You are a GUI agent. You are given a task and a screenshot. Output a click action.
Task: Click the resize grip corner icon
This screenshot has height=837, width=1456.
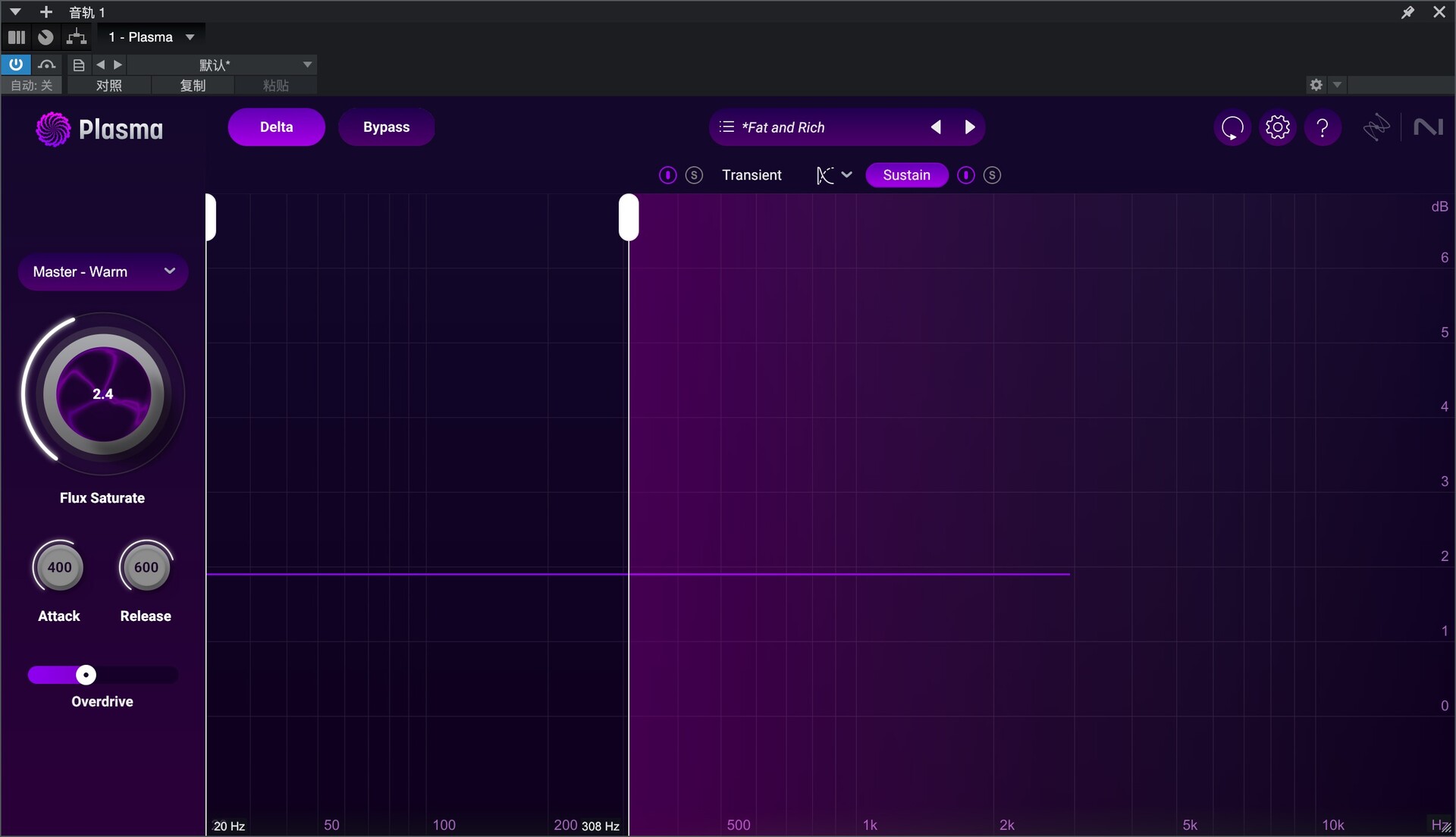(x=1446, y=828)
